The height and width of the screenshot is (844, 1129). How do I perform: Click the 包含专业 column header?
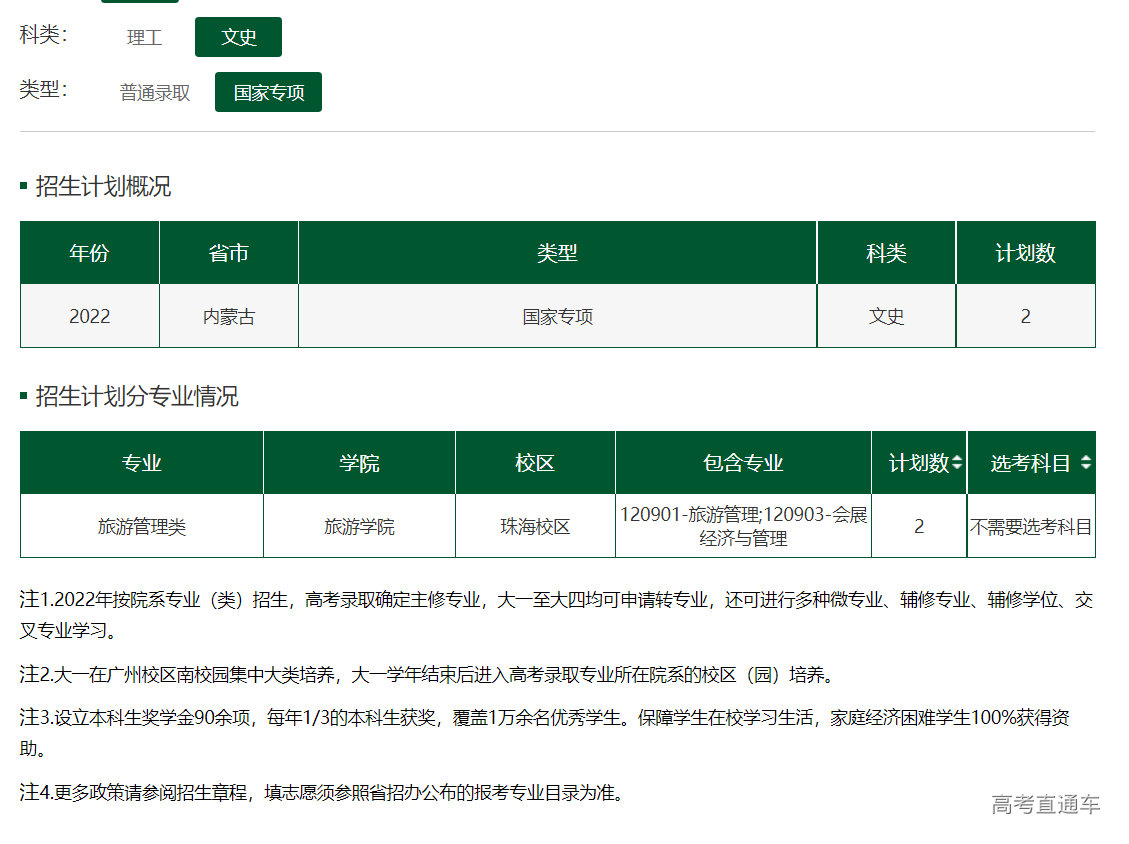pyautogui.click(x=743, y=463)
